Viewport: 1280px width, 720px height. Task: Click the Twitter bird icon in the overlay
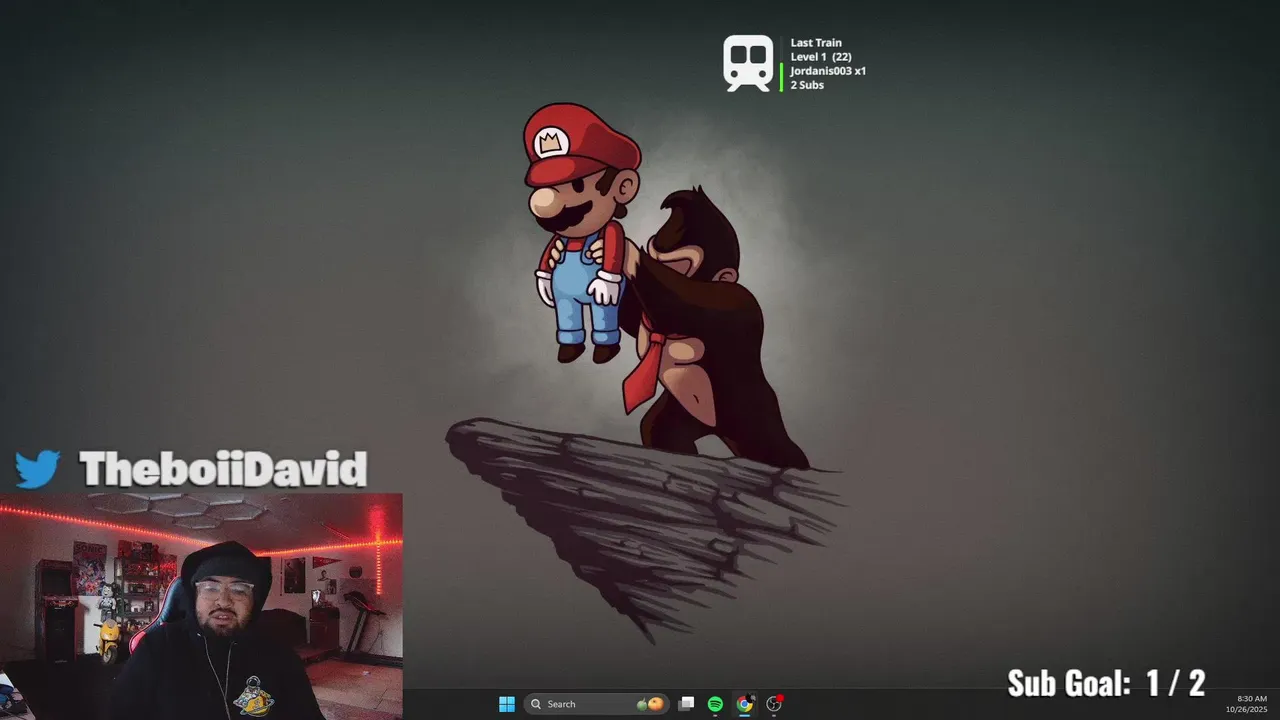(38, 469)
